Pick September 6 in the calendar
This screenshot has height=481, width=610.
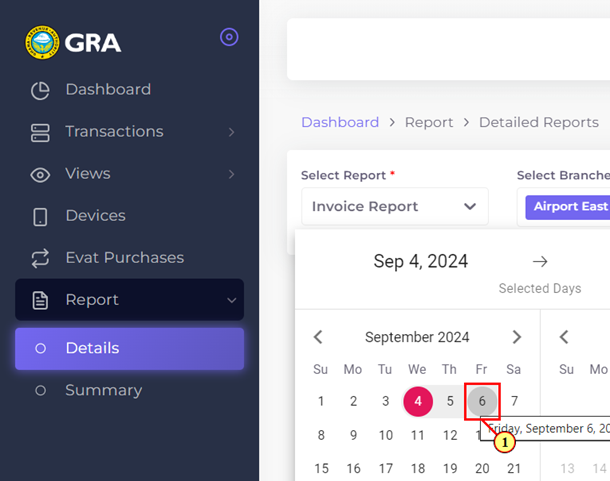pos(482,401)
